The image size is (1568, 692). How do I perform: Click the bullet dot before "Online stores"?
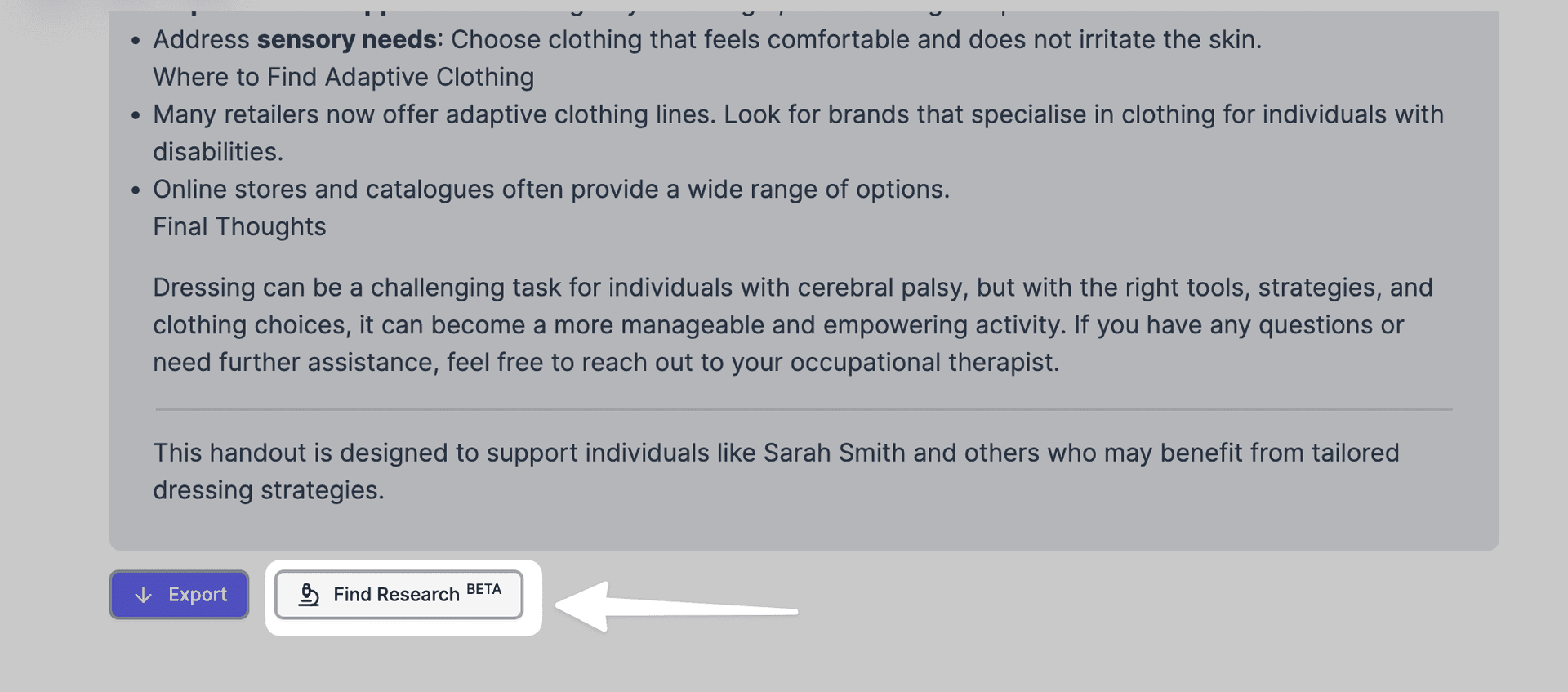136,190
